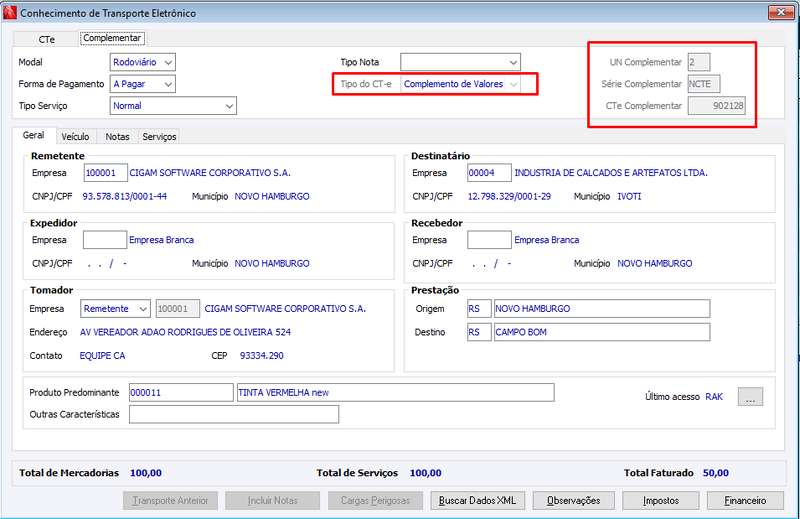Click the Transporte Anterior button
The height and width of the screenshot is (519, 800).
tap(170, 501)
